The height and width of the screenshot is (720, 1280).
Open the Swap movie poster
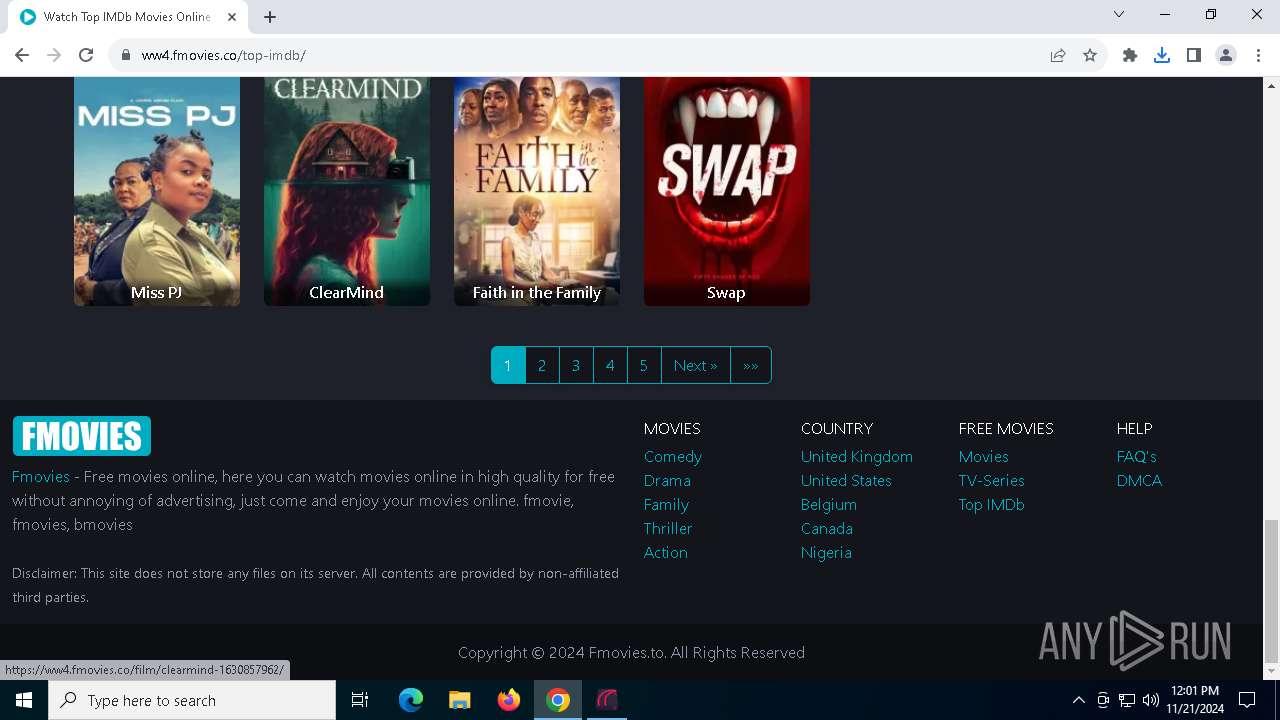727,191
